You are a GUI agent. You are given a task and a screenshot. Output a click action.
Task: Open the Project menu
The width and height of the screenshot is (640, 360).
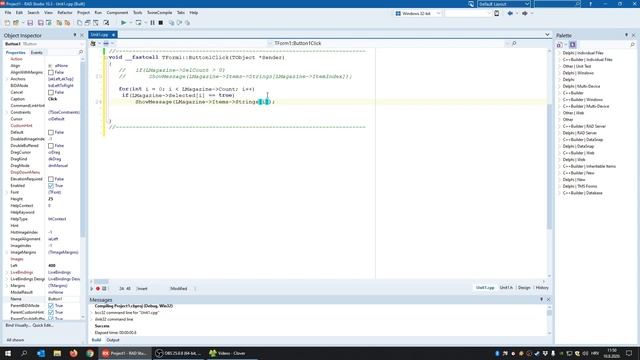[83, 13]
